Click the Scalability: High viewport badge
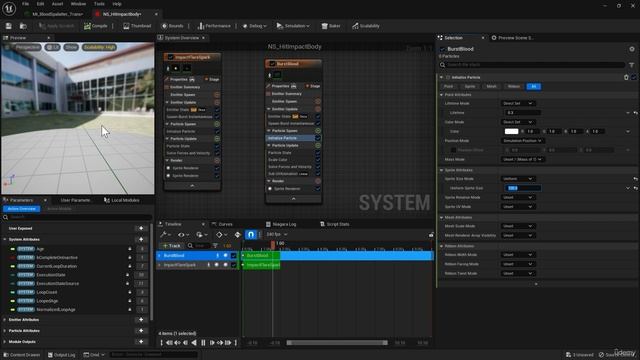Screen dimensions: 640x360 100,47
